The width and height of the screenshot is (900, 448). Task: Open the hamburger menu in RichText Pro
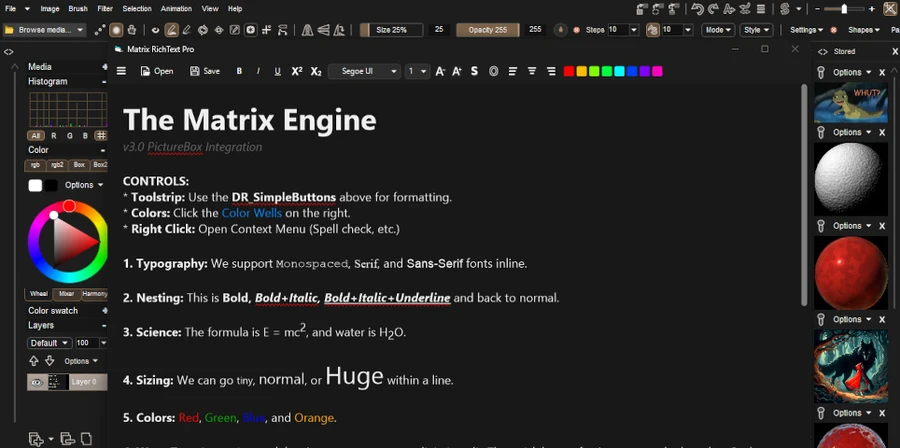click(x=122, y=71)
